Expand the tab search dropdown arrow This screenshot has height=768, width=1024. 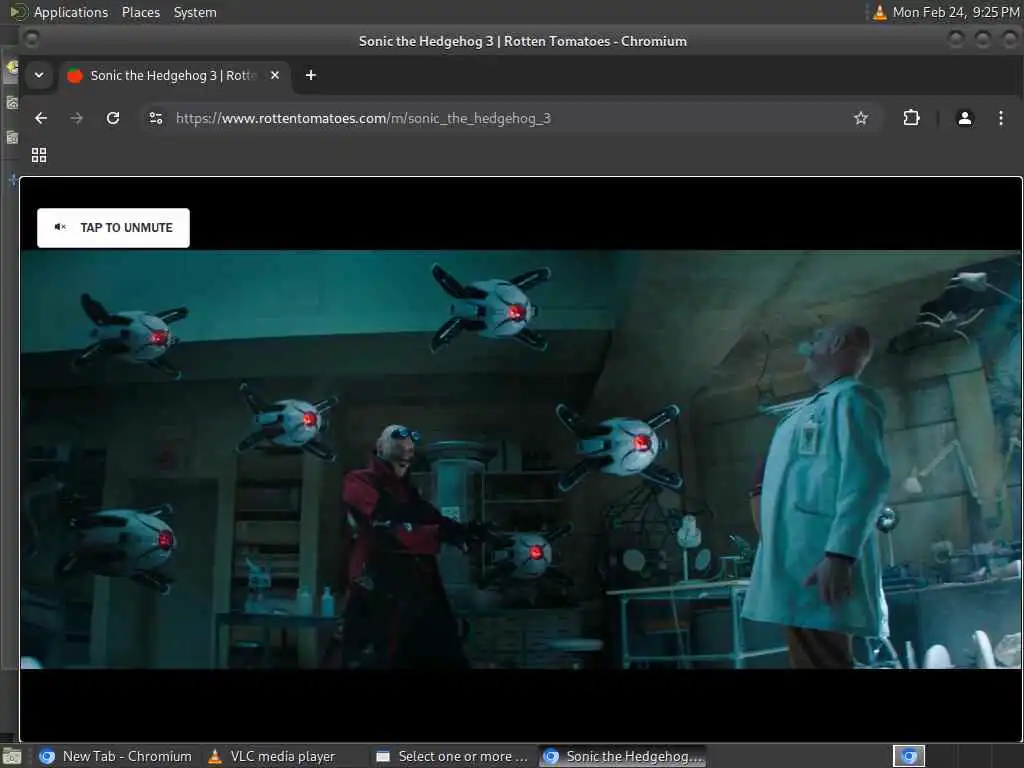(x=39, y=75)
